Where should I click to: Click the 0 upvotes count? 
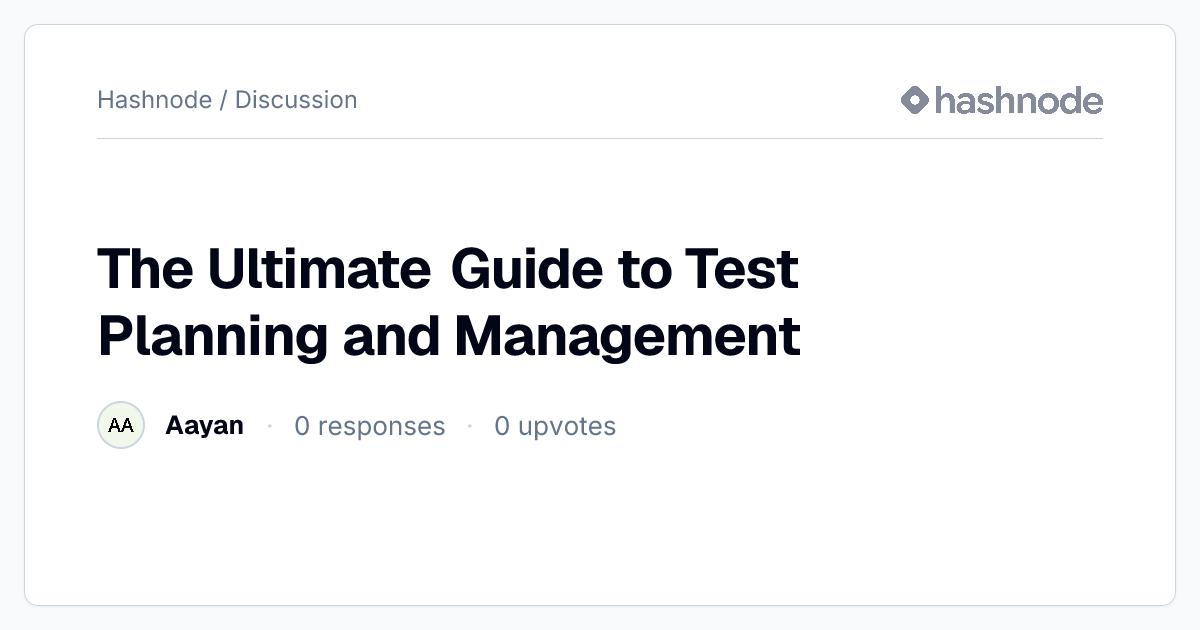pyautogui.click(x=555, y=426)
